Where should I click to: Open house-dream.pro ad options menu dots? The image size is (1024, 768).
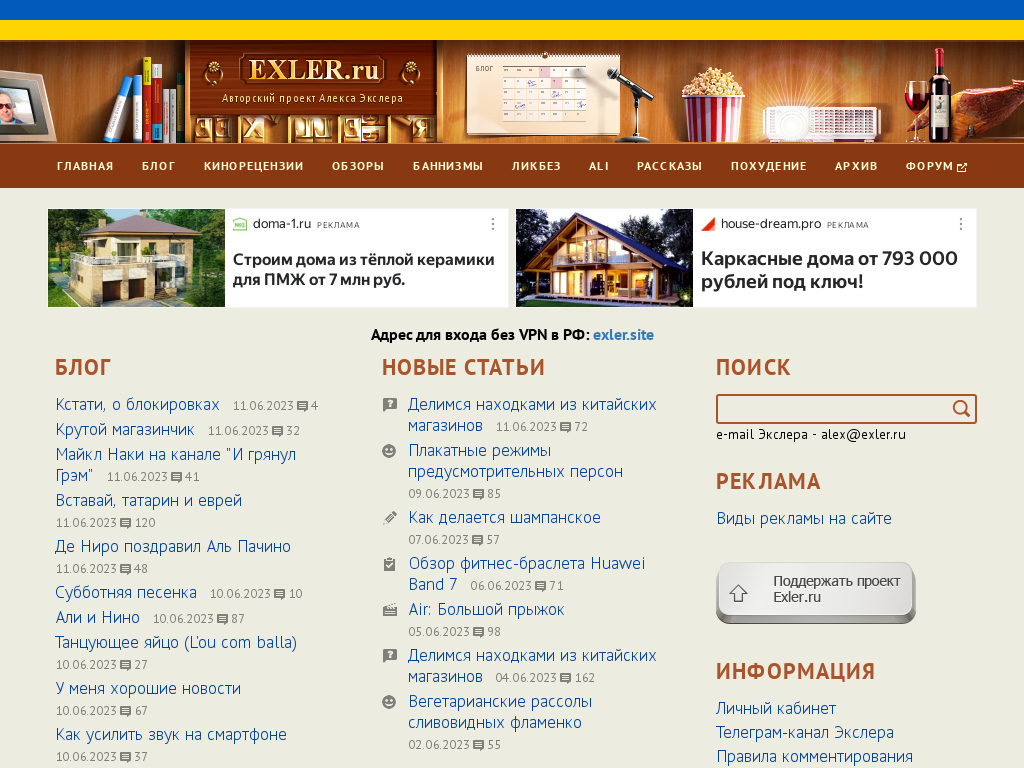(x=961, y=225)
